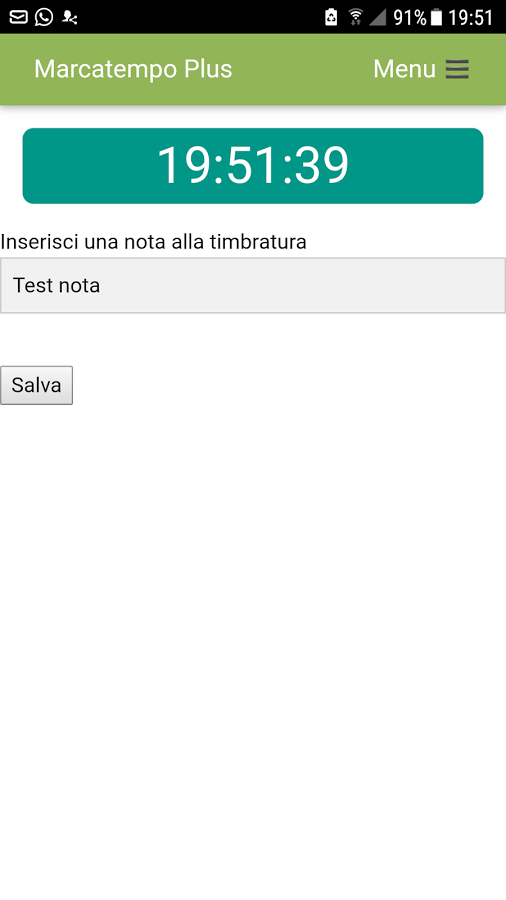Tap the mail notification icon in status bar

[18, 17]
